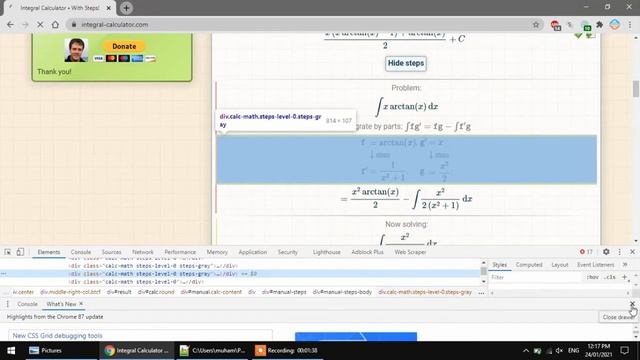Open the Sources tab
Viewport: 640px width, 360px height.
coord(111,252)
